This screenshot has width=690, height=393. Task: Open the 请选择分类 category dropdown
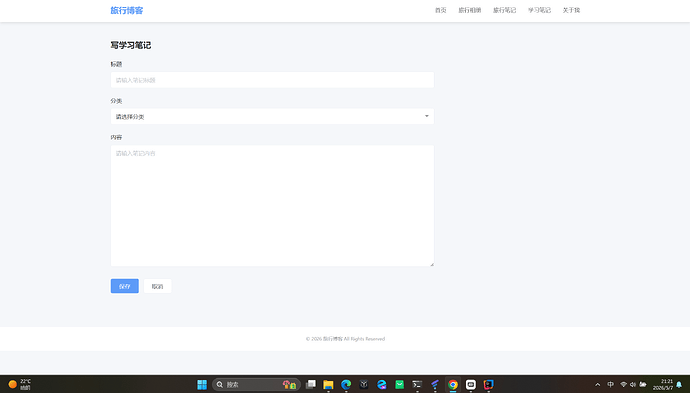pyautogui.click(x=272, y=116)
